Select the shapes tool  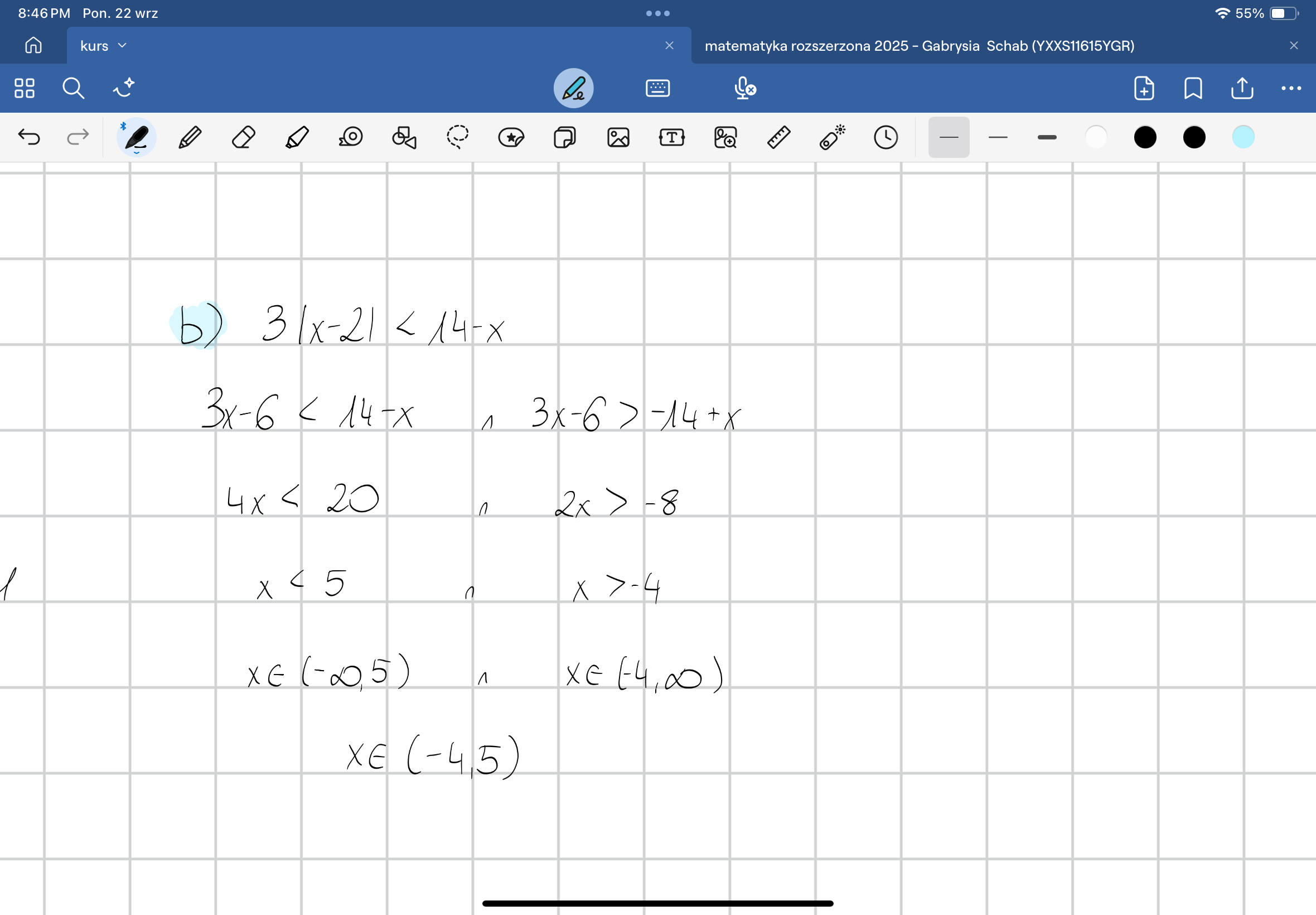pyautogui.click(x=404, y=138)
